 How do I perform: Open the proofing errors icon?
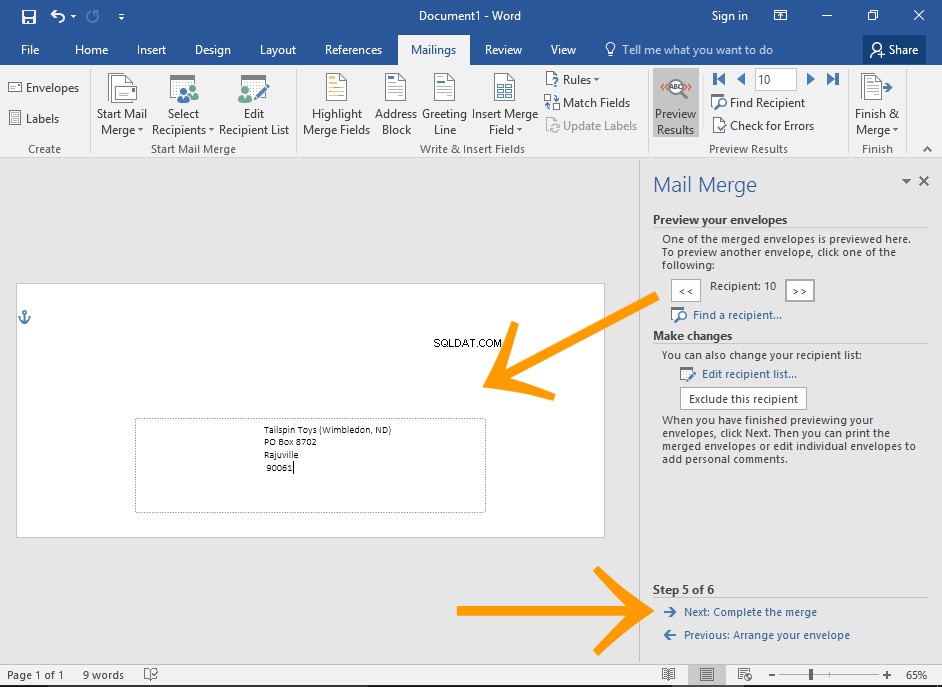(151, 674)
